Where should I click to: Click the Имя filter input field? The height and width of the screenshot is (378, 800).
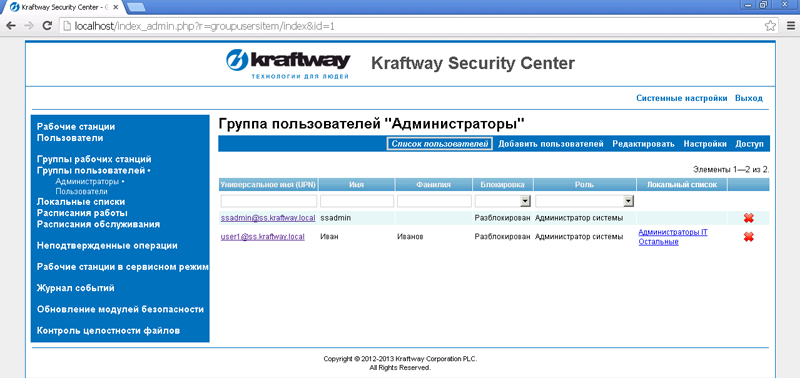tap(357, 201)
